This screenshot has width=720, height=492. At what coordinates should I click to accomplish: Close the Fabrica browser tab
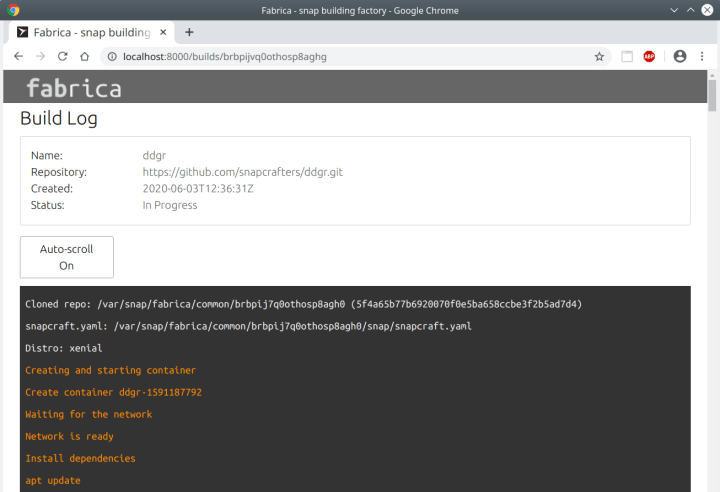coord(163,32)
